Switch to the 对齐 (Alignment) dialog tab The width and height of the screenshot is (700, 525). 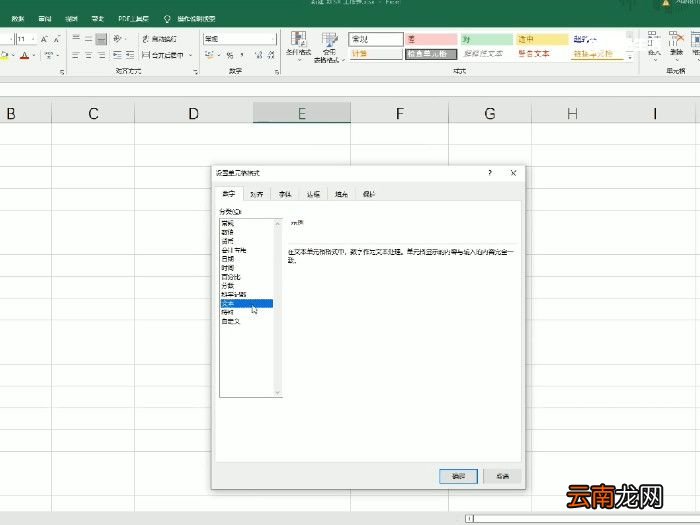(257, 194)
